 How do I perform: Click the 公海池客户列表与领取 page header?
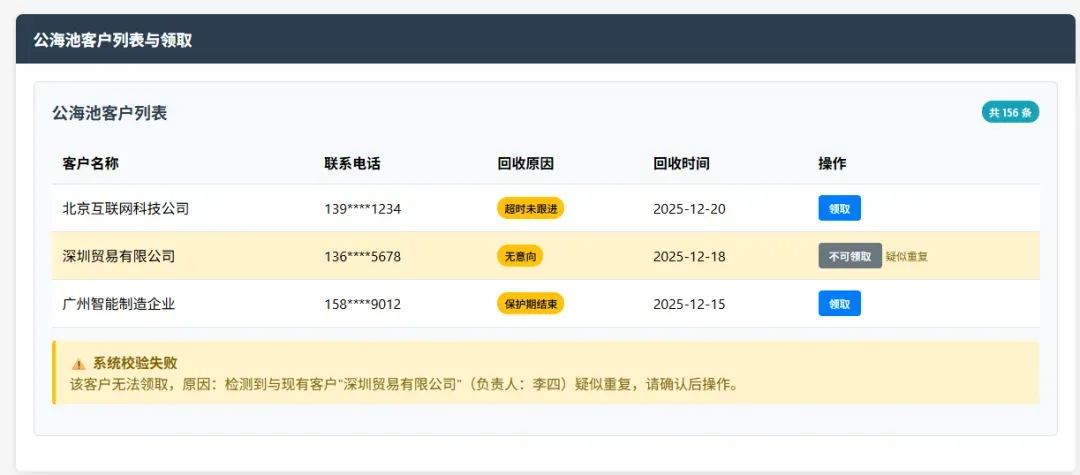[113, 40]
